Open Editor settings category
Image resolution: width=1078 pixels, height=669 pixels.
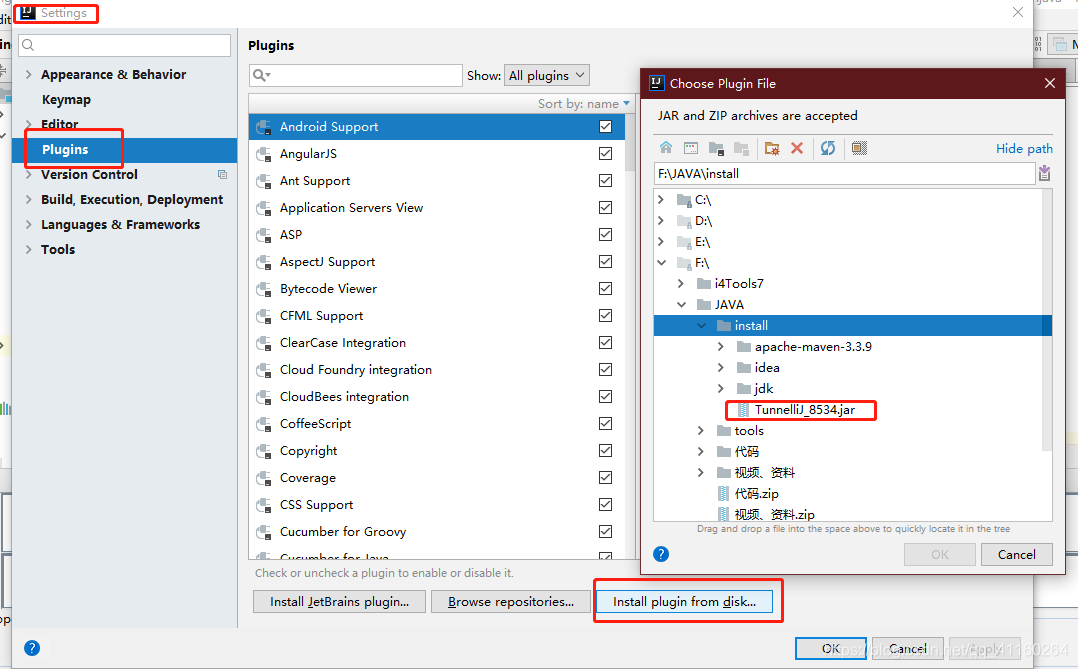pos(59,124)
